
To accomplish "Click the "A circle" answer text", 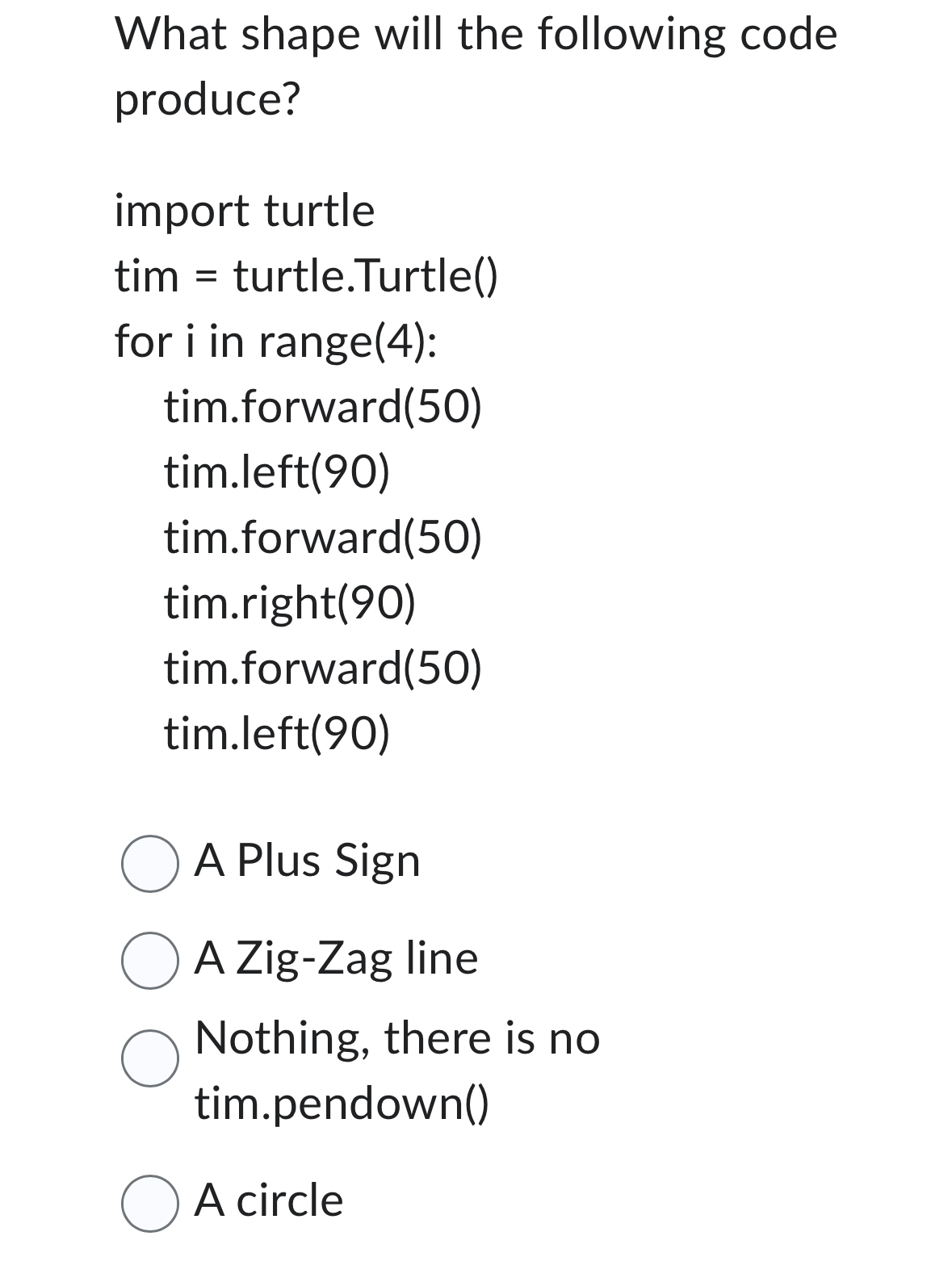I will point(268,1201).
